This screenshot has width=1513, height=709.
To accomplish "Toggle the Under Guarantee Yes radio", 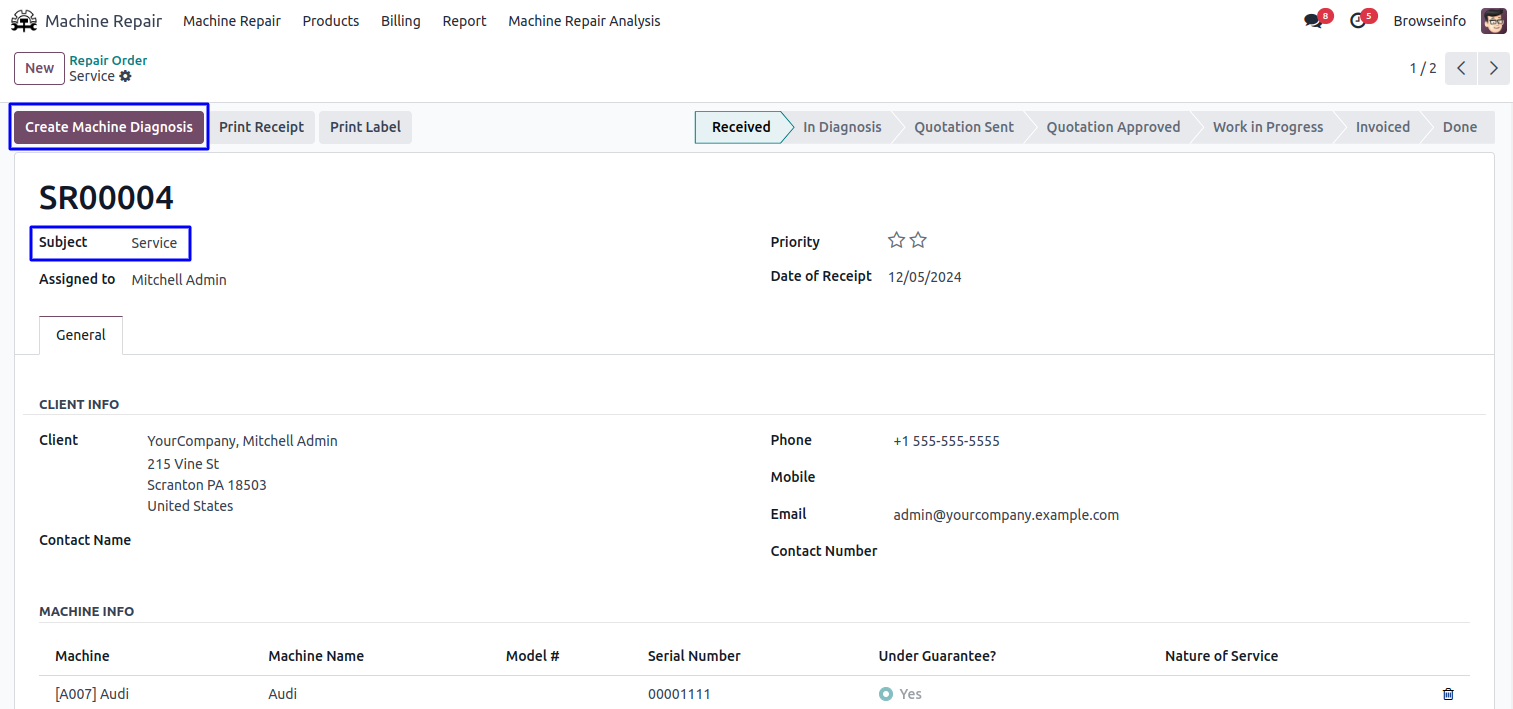I will [x=885, y=694].
